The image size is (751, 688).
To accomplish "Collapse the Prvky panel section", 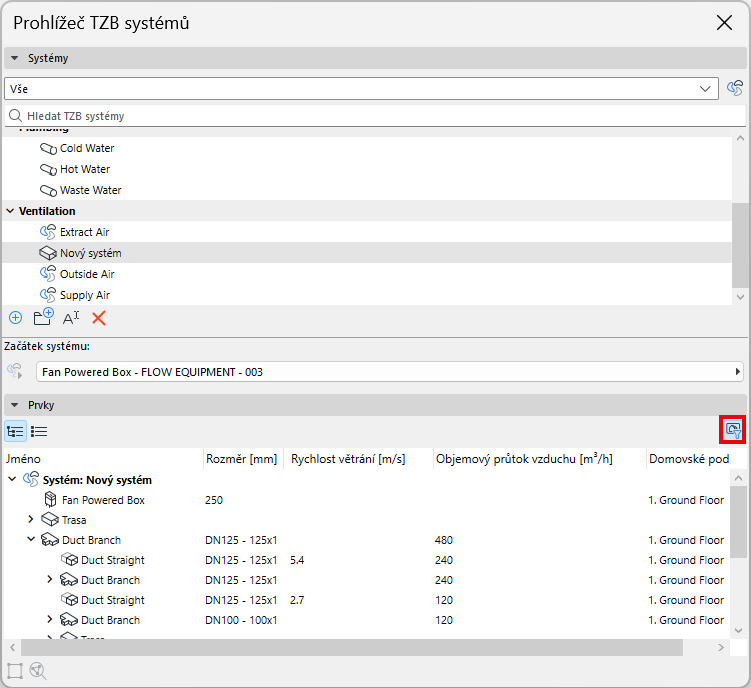I will [x=14, y=405].
